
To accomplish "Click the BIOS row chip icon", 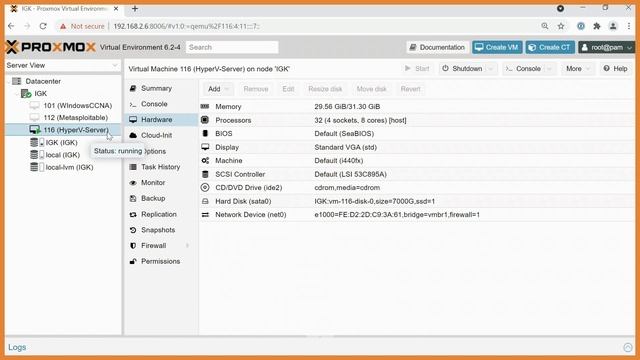I will [x=205, y=133].
